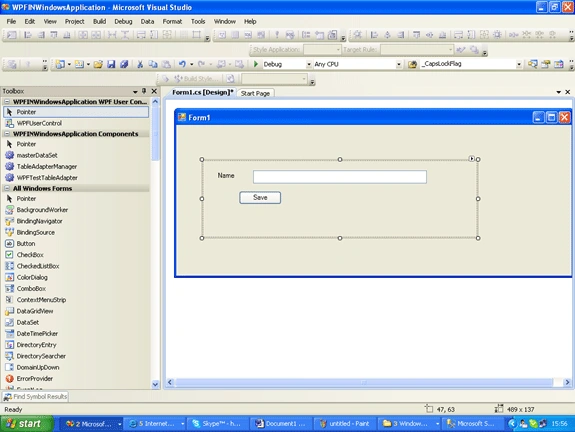Image resolution: width=575 pixels, height=432 pixels.
Task: Click the Find in Files icon
Action: click(x=412, y=65)
